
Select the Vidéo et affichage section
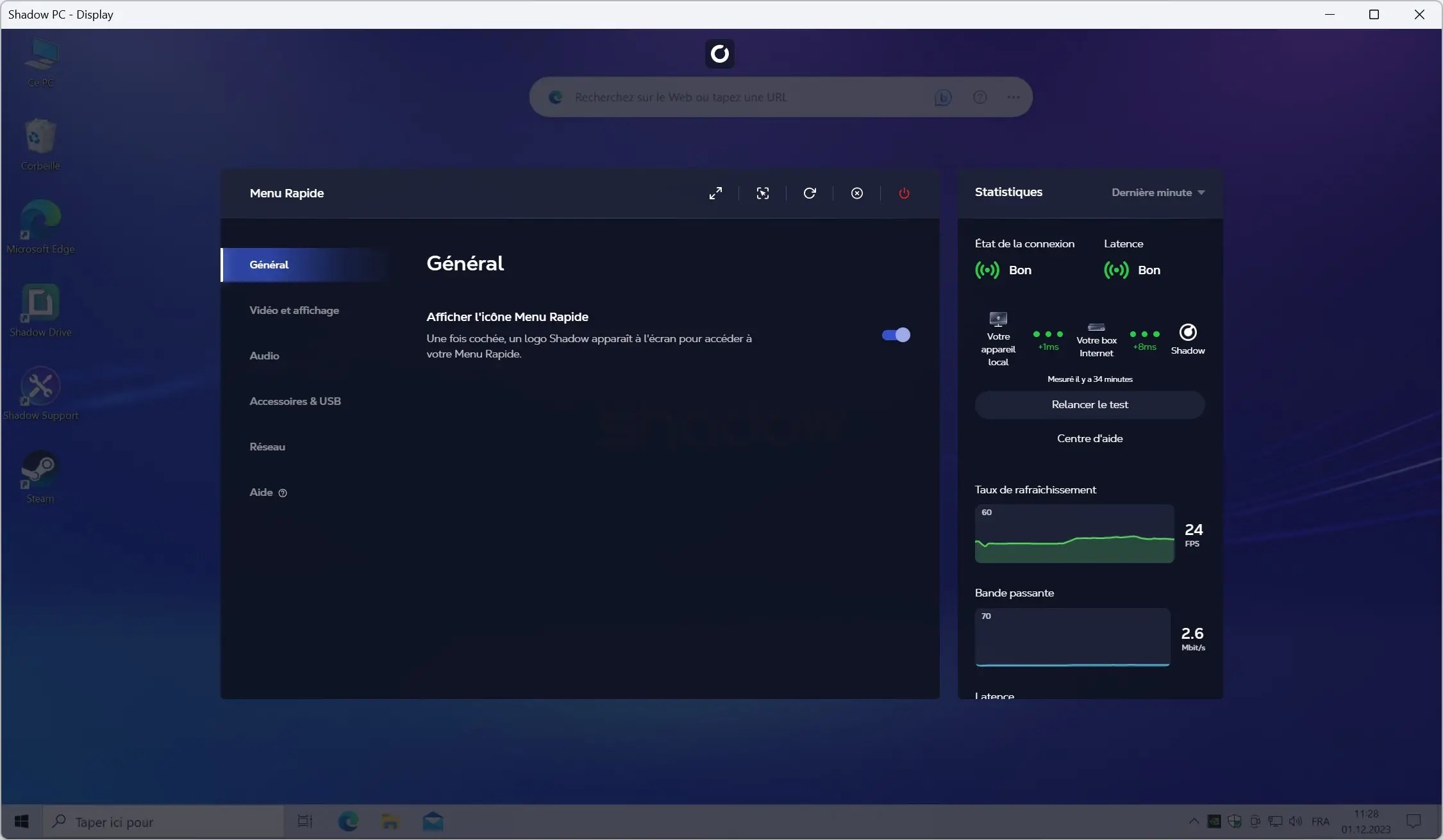[295, 311]
